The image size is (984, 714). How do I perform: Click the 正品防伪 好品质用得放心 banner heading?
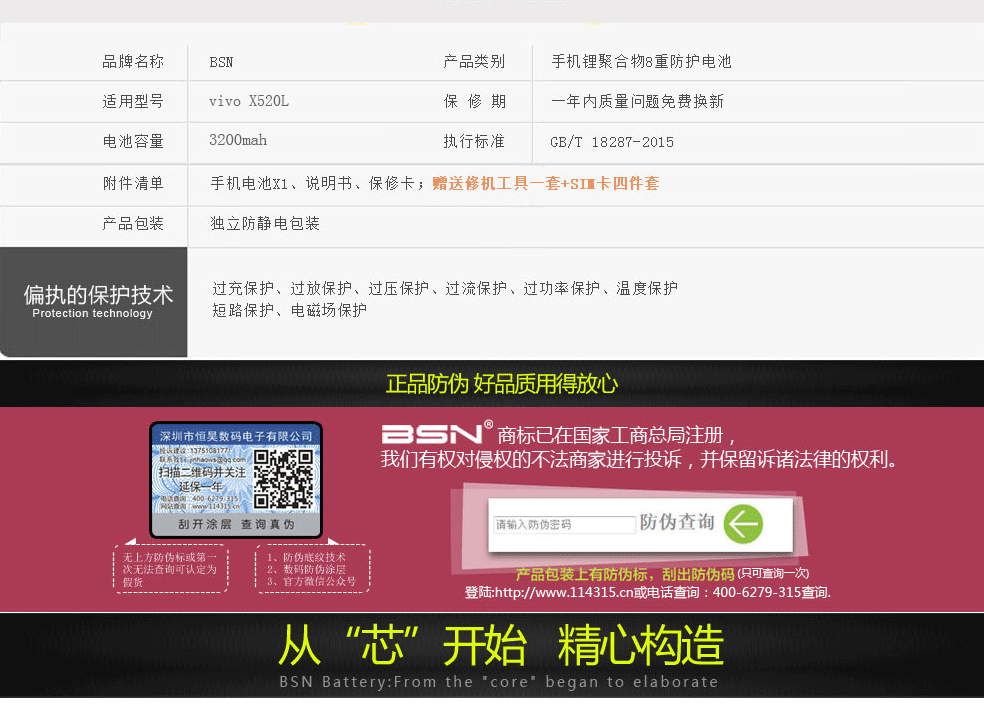pos(501,383)
